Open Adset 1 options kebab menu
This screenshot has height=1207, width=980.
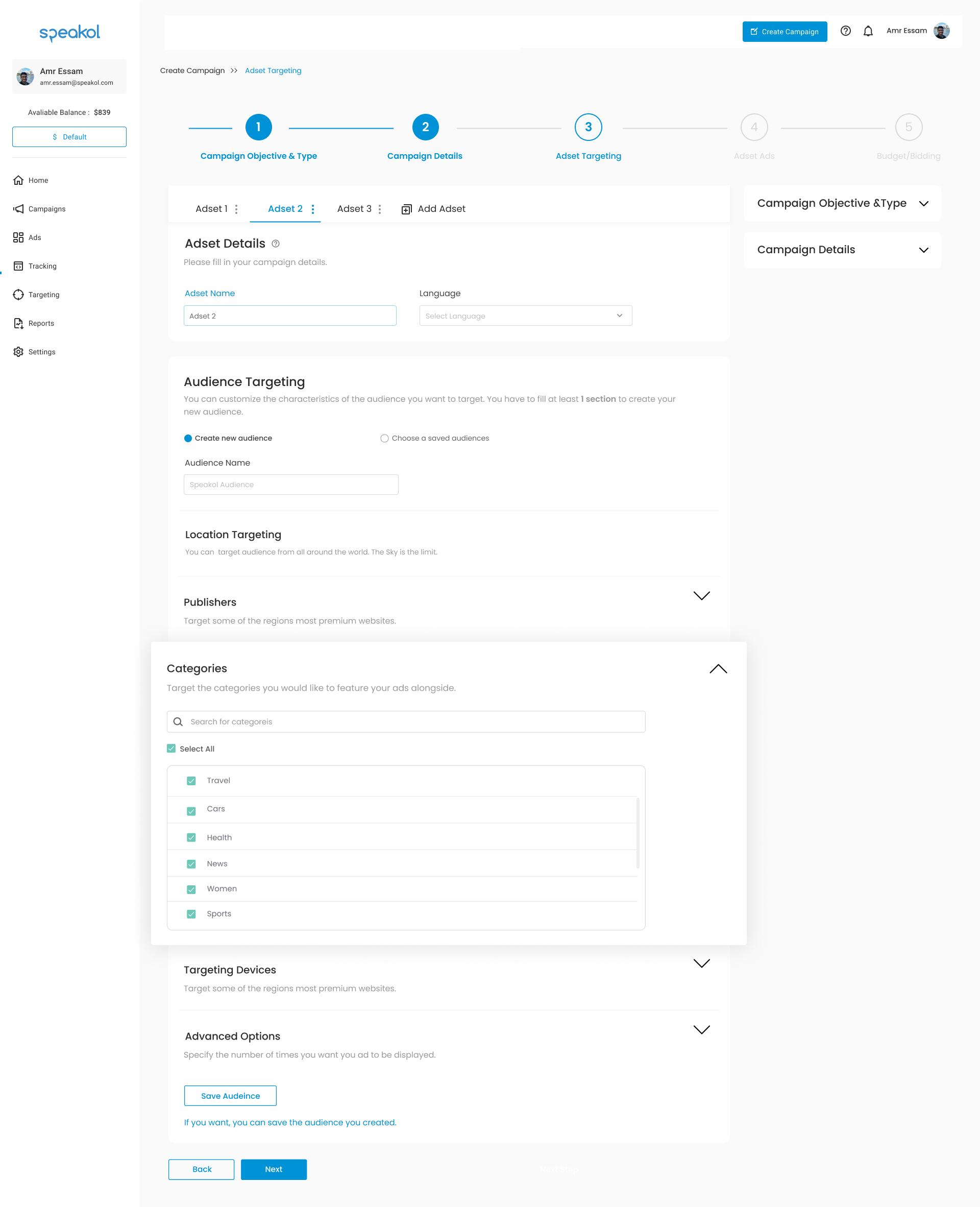[x=236, y=209]
